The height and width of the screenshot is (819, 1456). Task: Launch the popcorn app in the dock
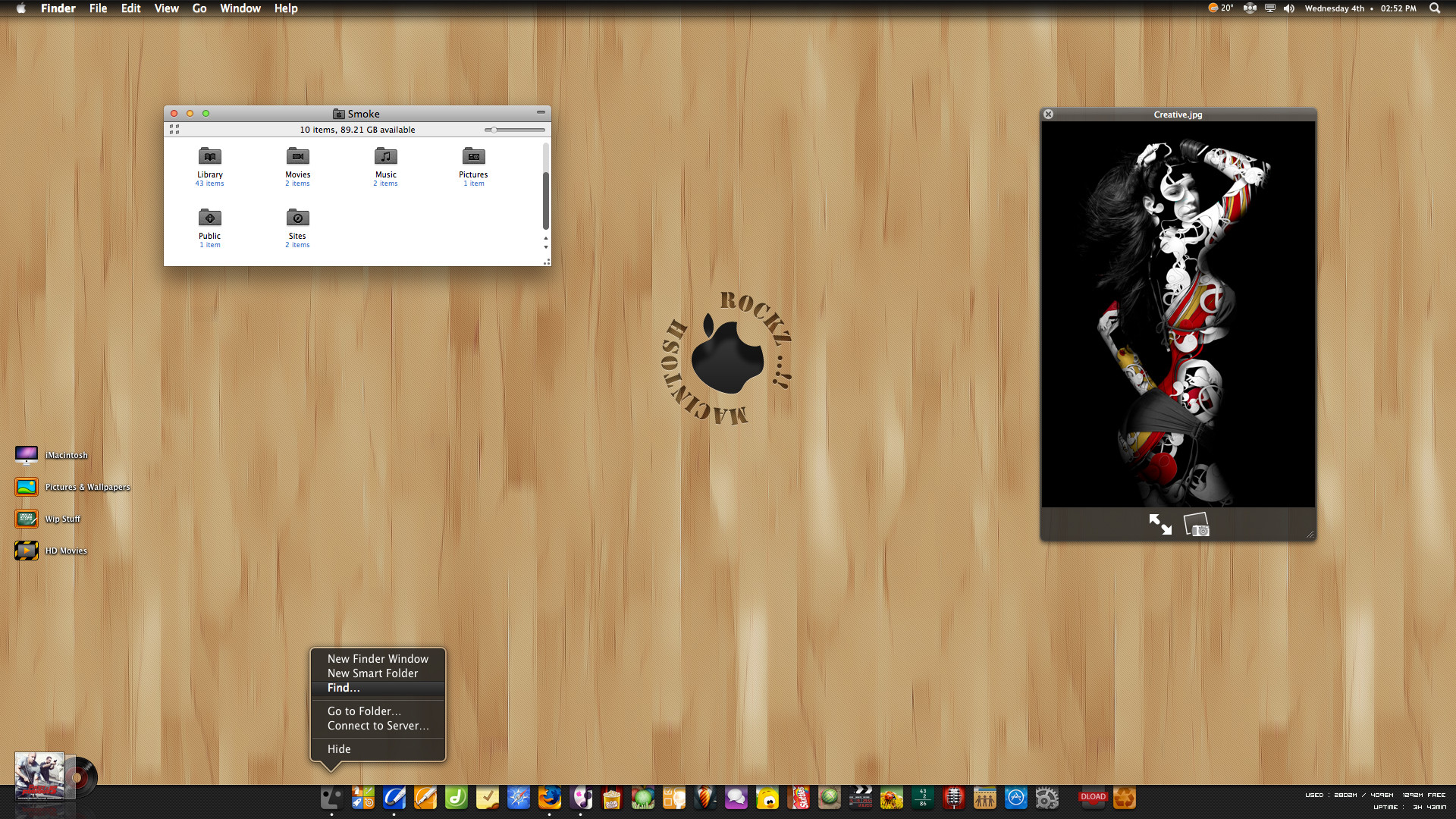(x=612, y=798)
